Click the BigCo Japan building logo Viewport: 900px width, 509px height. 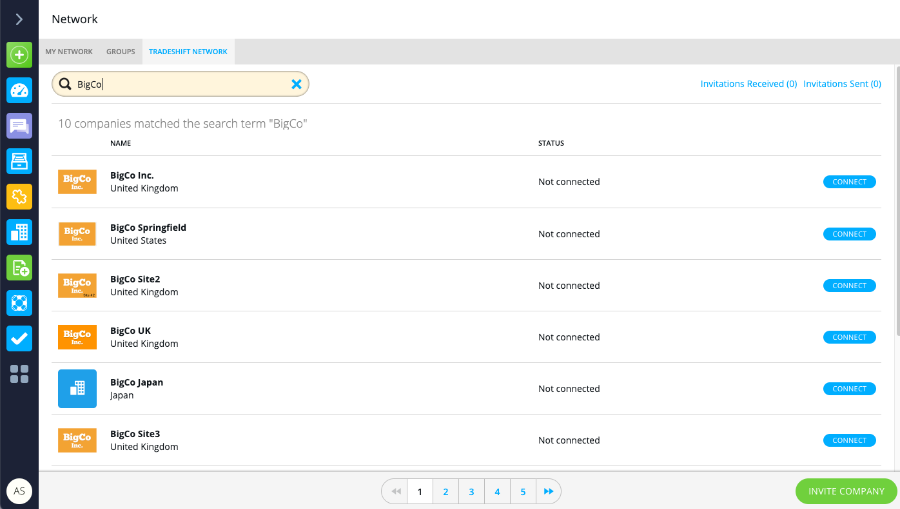click(77, 388)
